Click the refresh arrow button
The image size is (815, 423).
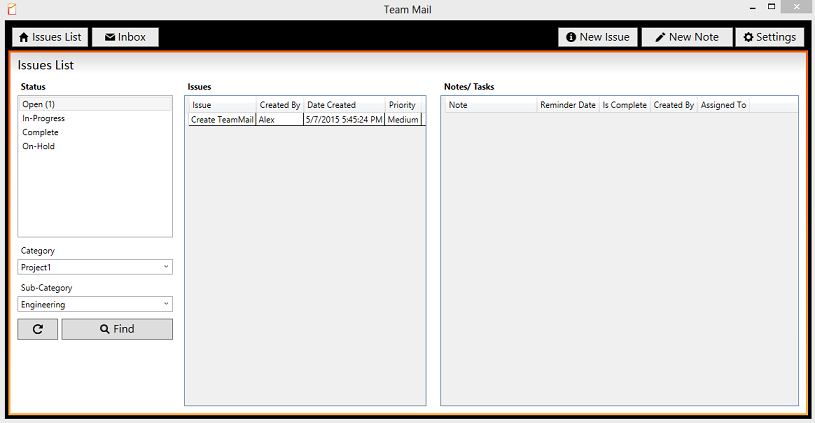pos(37,329)
